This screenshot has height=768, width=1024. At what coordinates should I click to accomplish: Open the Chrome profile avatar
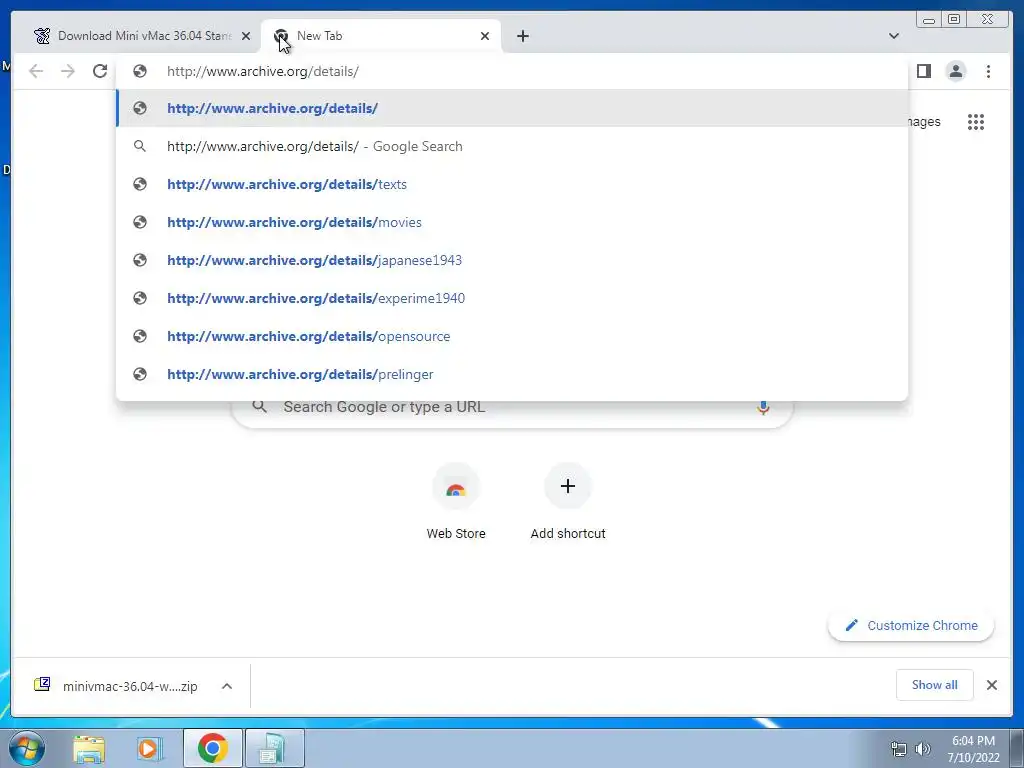pos(955,71)
